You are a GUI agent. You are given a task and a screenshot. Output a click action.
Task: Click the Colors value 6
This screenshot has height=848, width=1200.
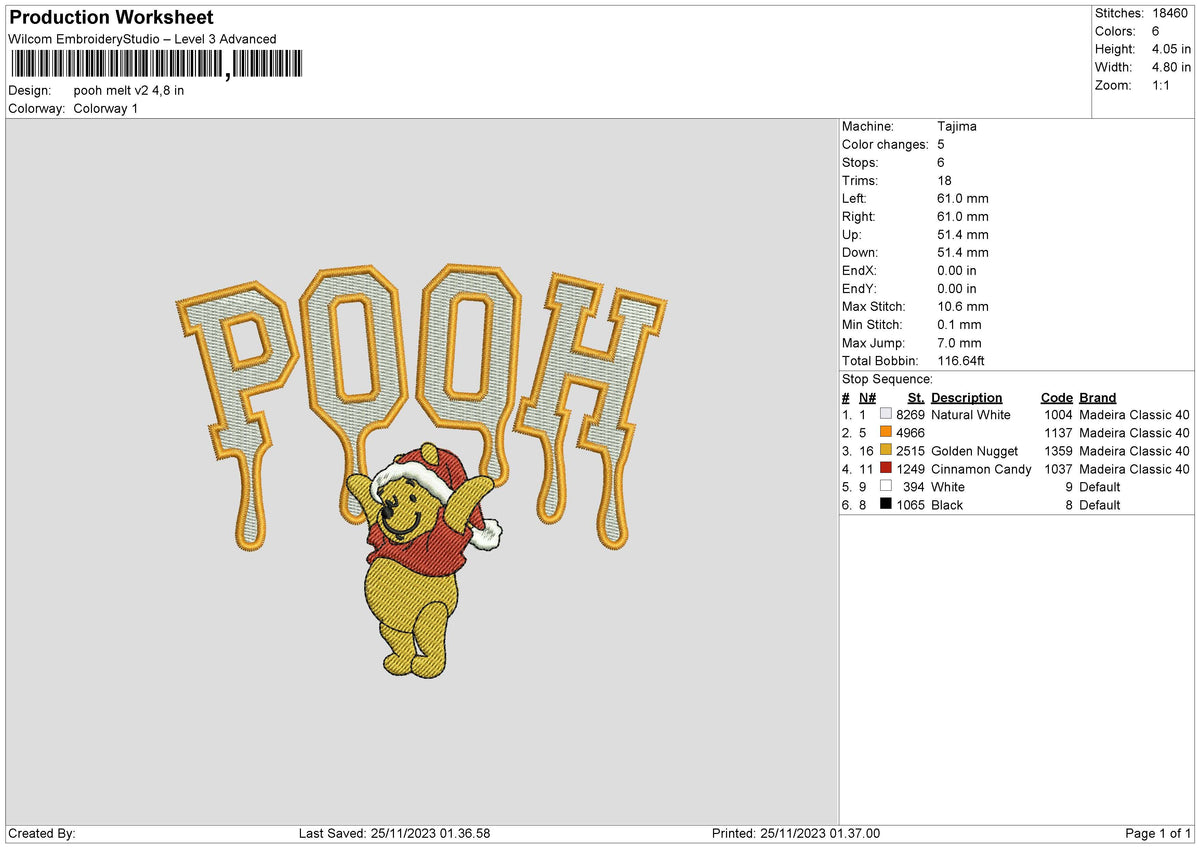(1155, 31)
